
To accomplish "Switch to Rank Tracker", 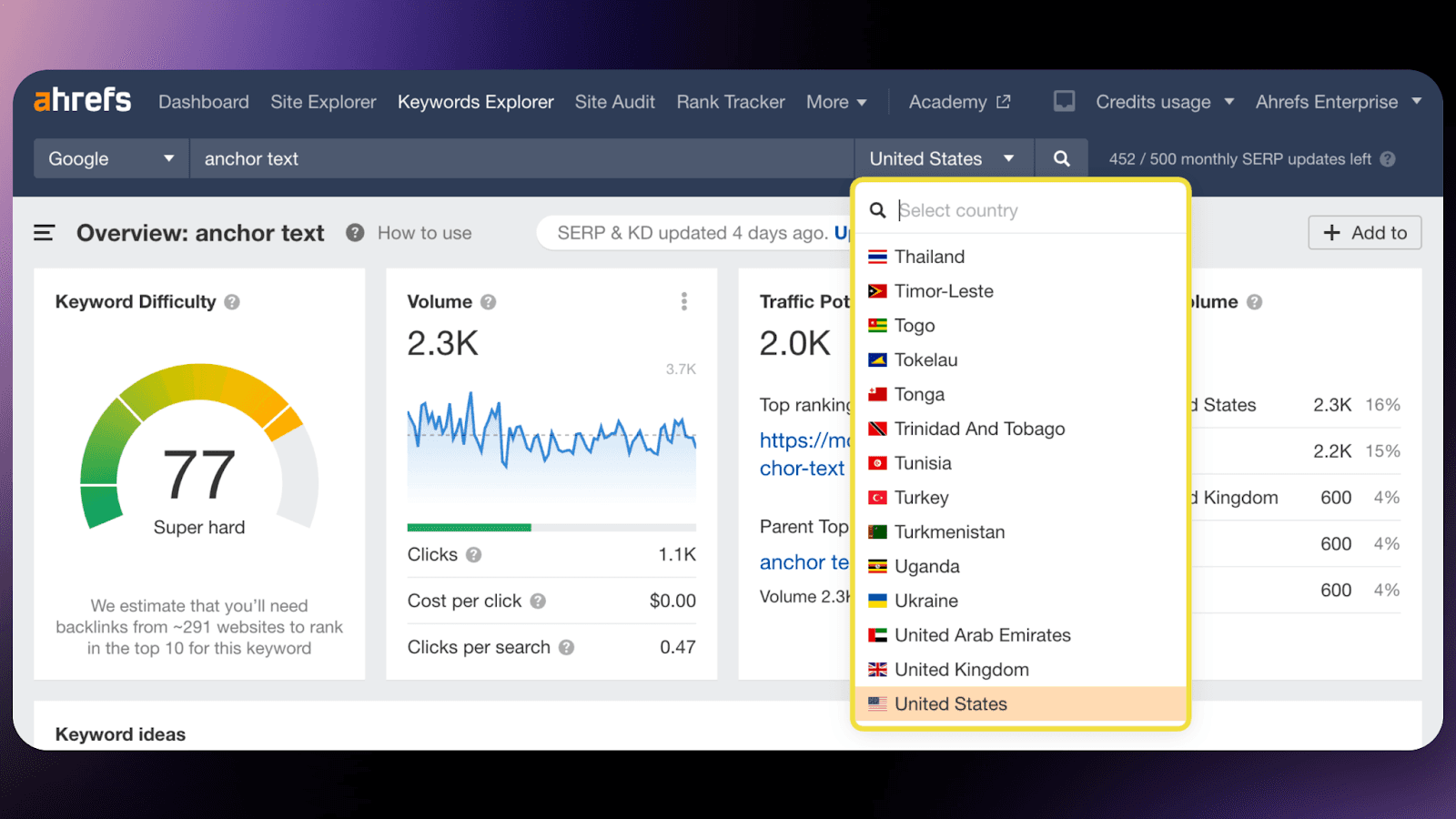I will point(731,102).
